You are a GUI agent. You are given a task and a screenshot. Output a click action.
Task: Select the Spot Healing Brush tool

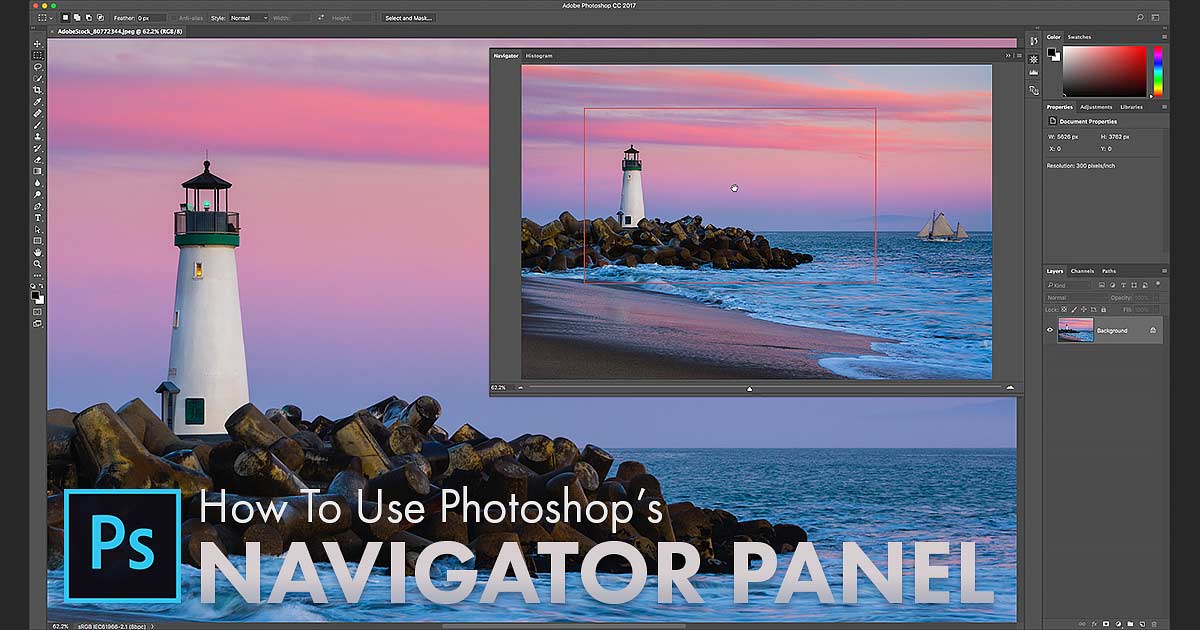click(37, 114)
